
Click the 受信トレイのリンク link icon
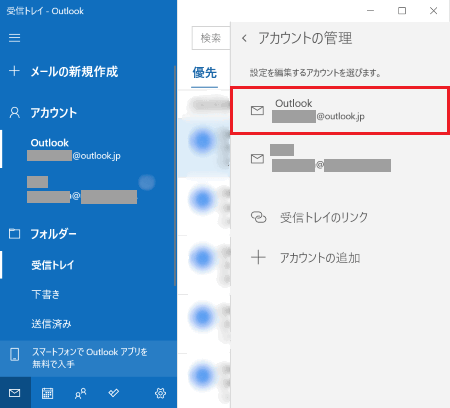(x=258, y=217)
